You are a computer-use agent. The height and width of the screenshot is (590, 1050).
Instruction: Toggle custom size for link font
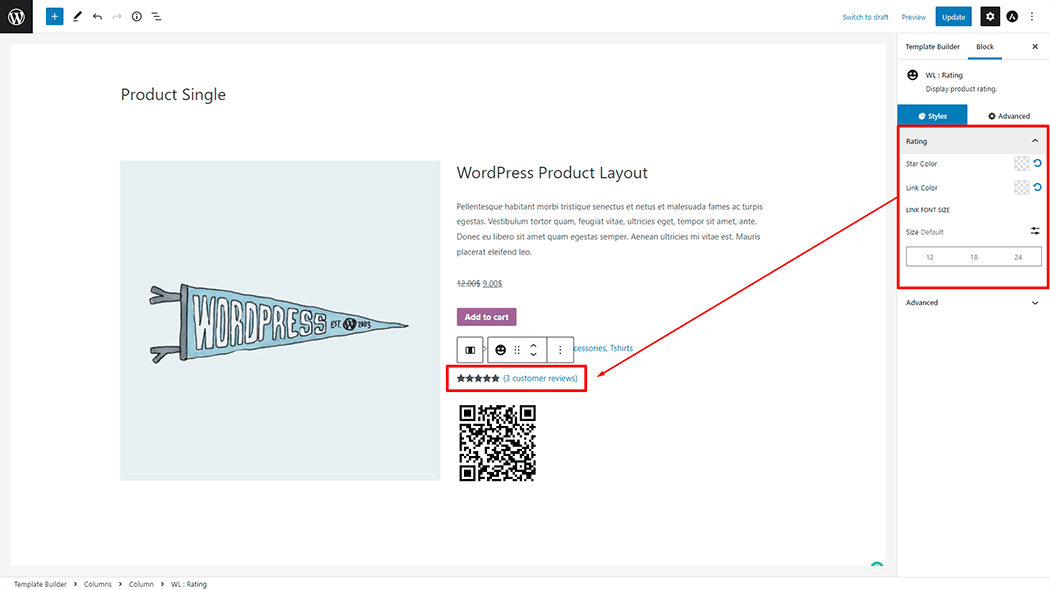(x=1035, y=231)
